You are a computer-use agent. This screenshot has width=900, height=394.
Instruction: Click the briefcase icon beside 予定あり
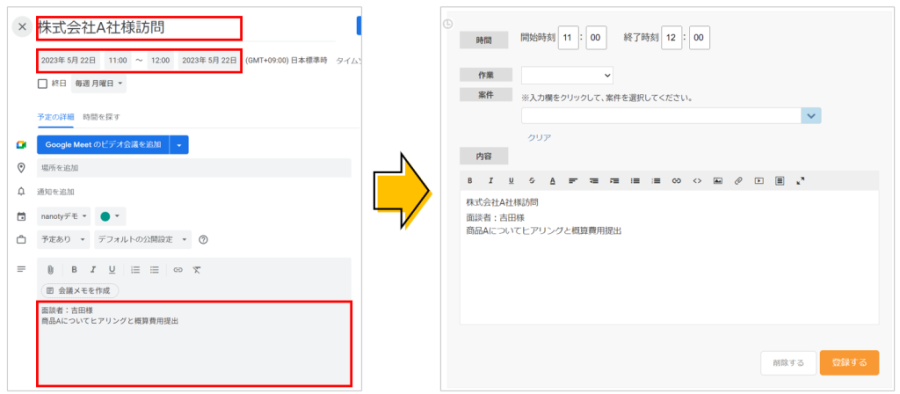21,240
